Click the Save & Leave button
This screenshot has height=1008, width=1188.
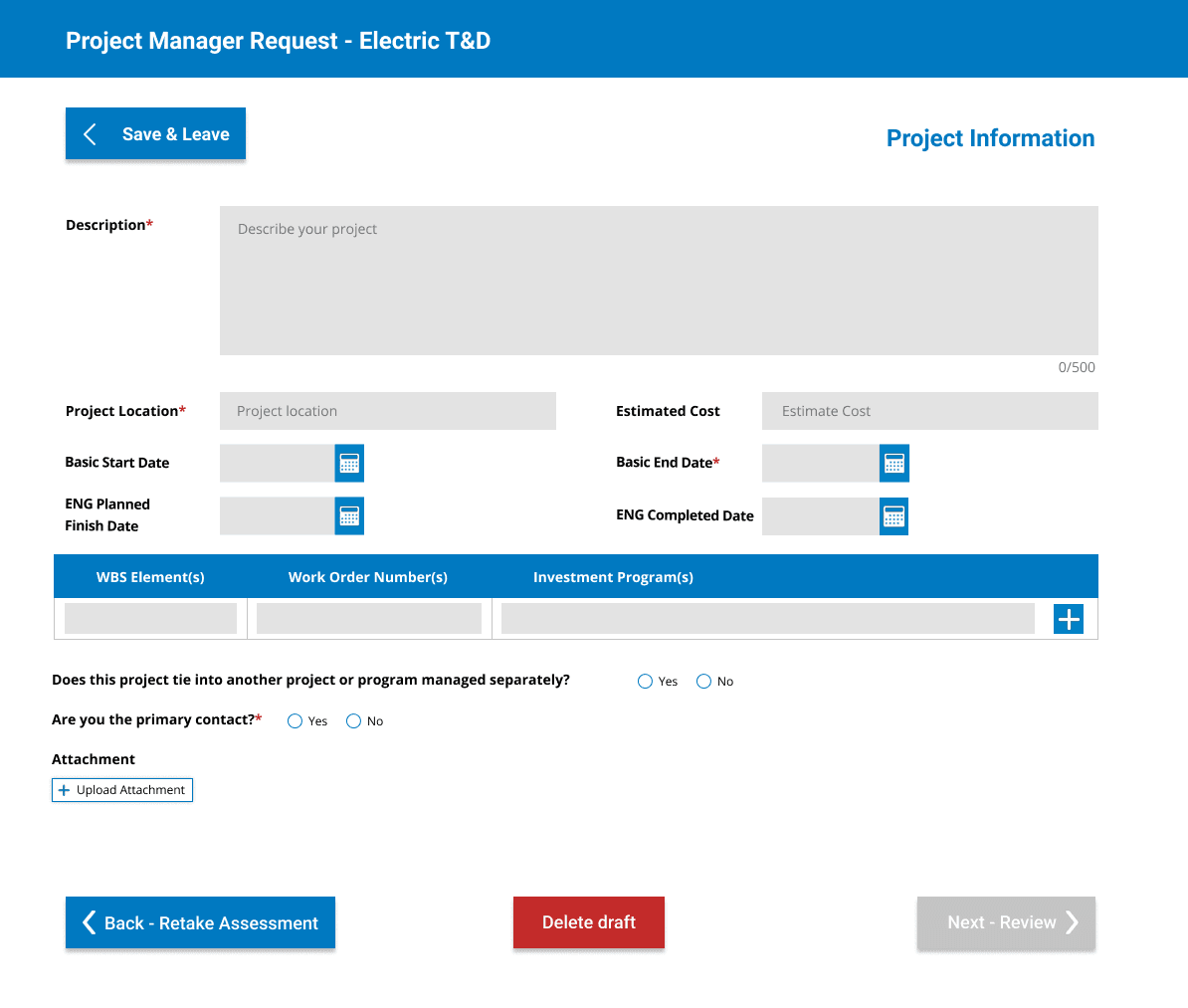[x=155, y=134]
